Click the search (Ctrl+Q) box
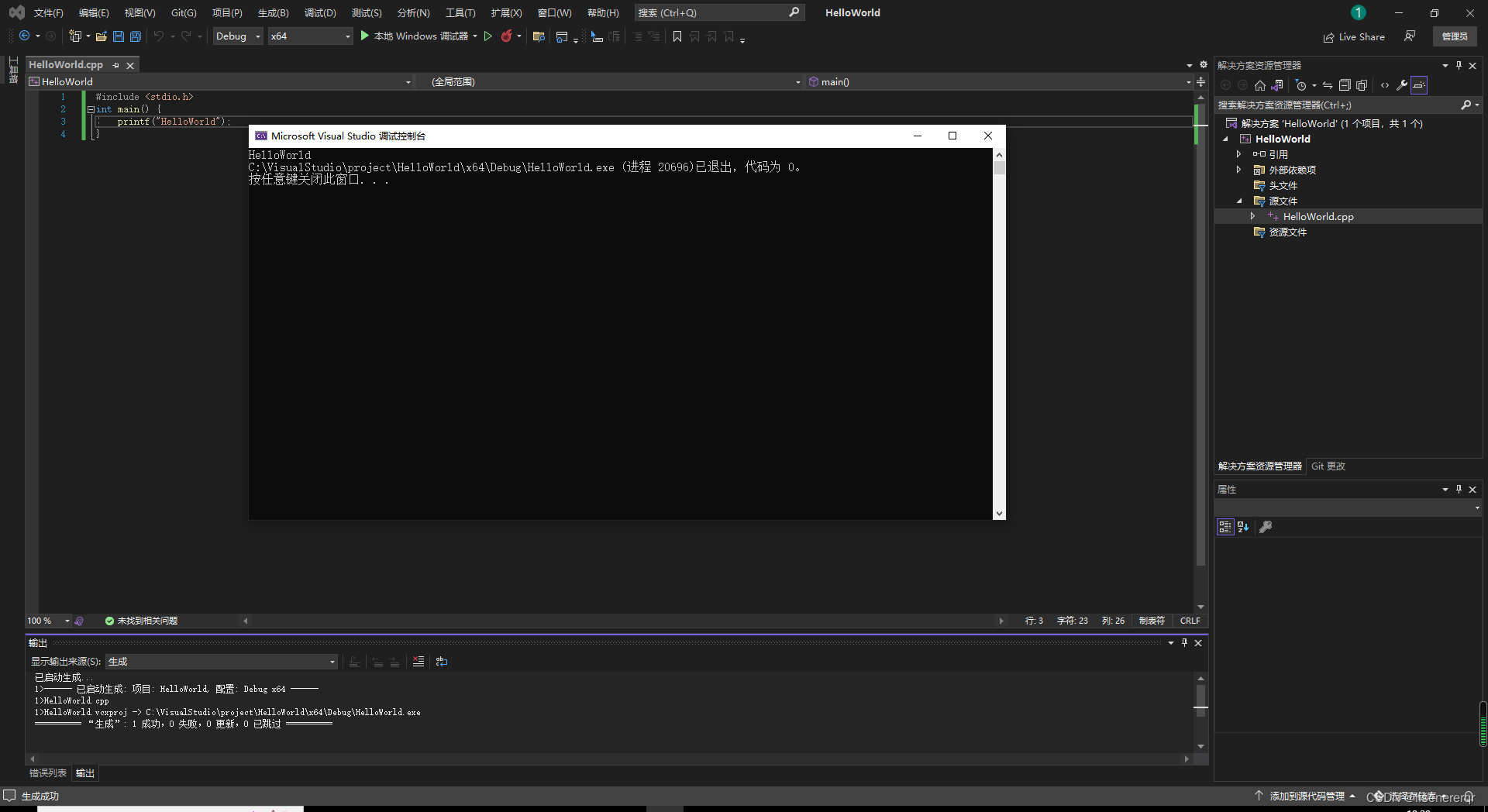 click(x=719, y=12)
